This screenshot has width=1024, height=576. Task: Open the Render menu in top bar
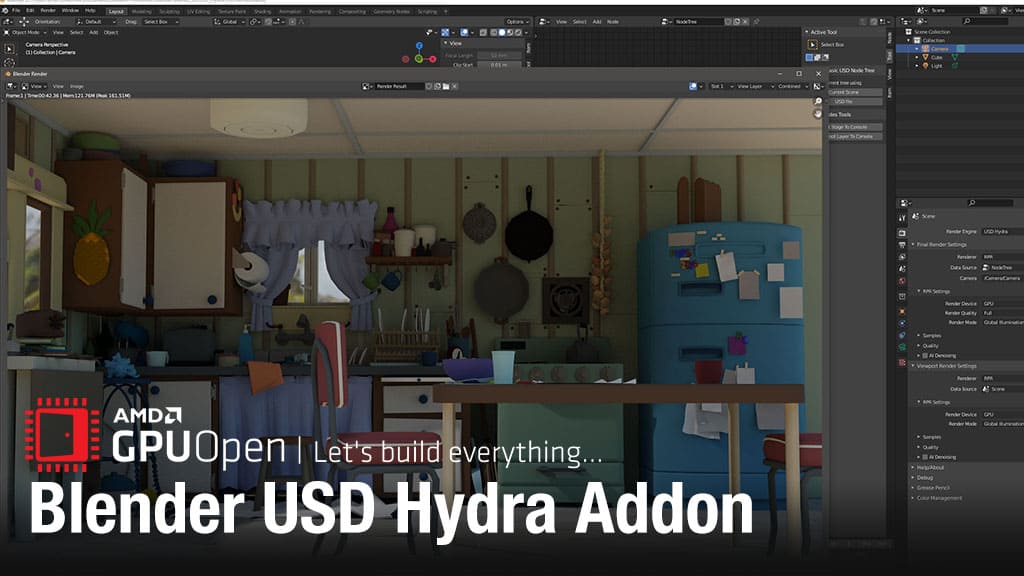[48, 11]
